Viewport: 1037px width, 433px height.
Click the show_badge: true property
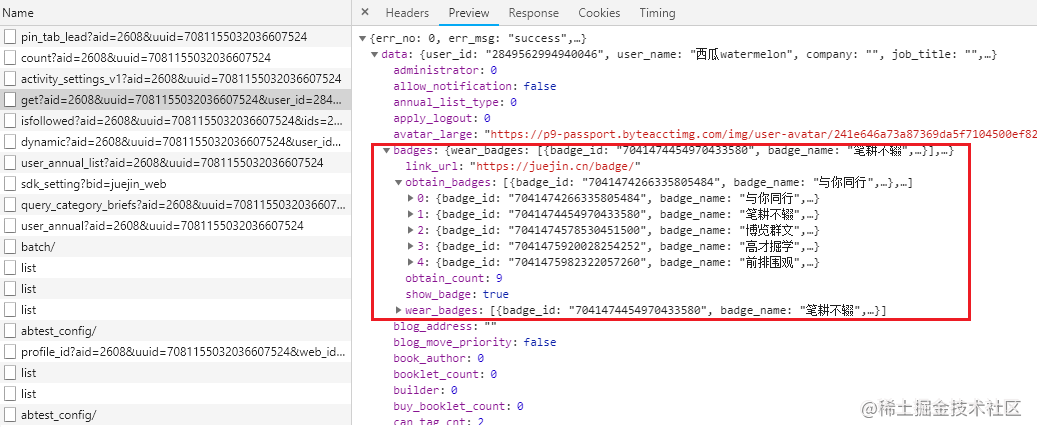[x=456, y=294]
